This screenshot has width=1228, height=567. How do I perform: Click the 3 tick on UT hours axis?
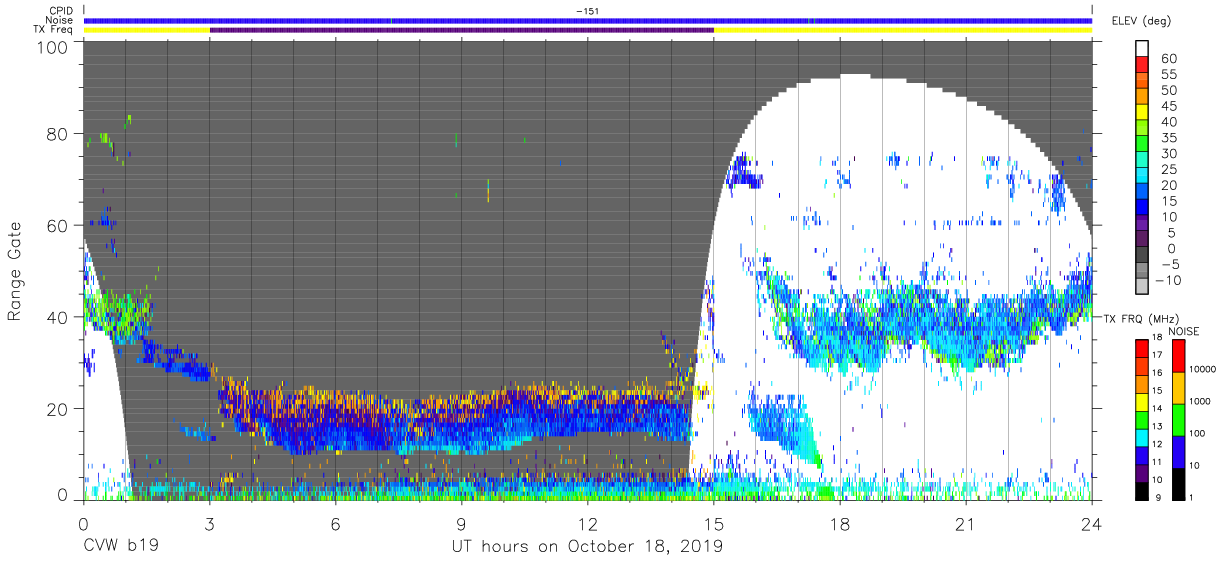209,523
